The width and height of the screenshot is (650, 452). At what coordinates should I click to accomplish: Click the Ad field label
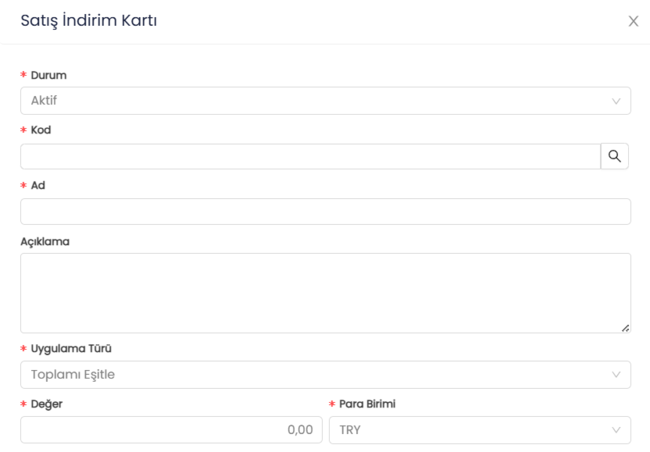tap(38, 185)
